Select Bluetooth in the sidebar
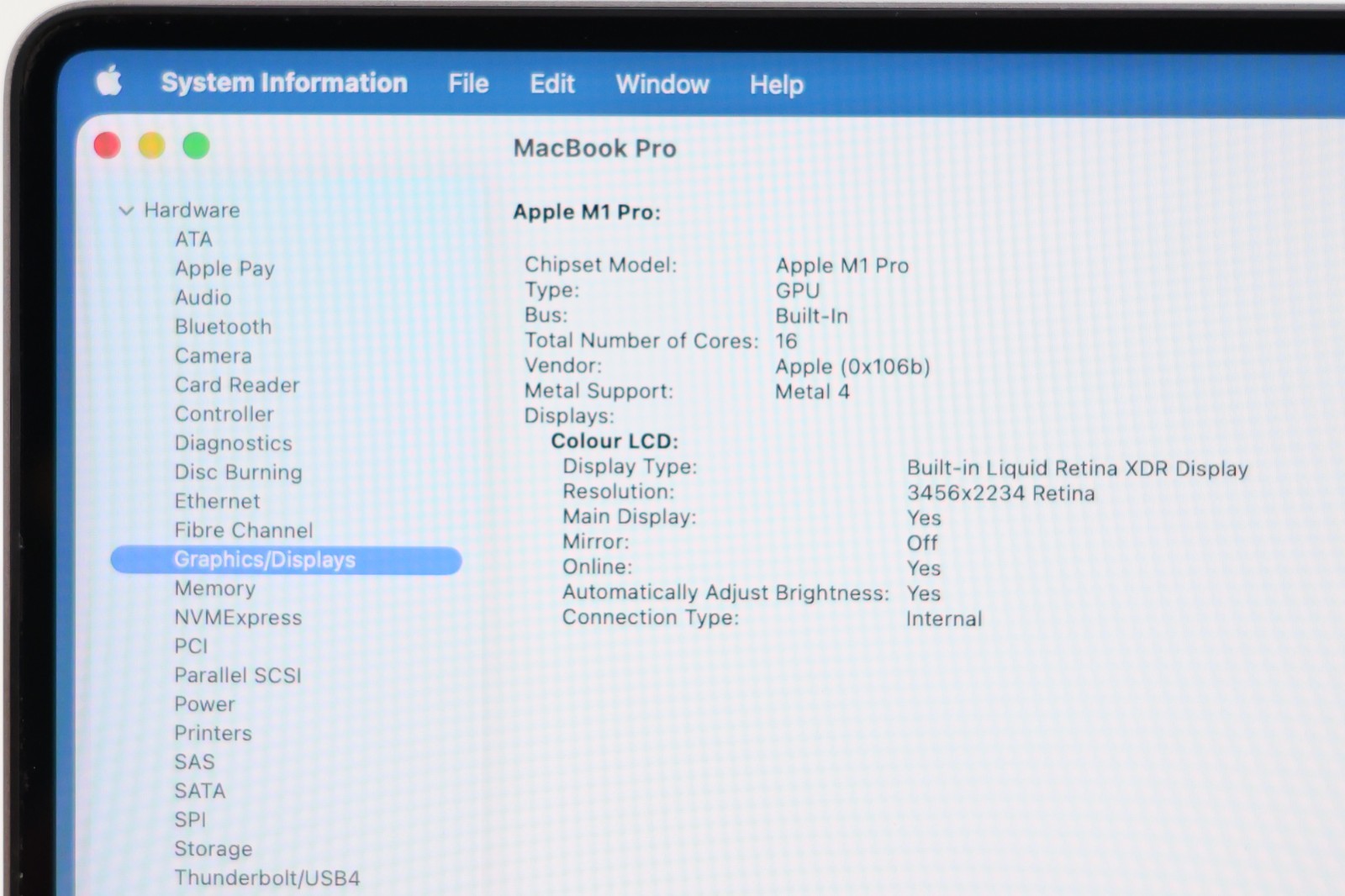Screen dimensions: 1345x896 click(x=223, y=326)
